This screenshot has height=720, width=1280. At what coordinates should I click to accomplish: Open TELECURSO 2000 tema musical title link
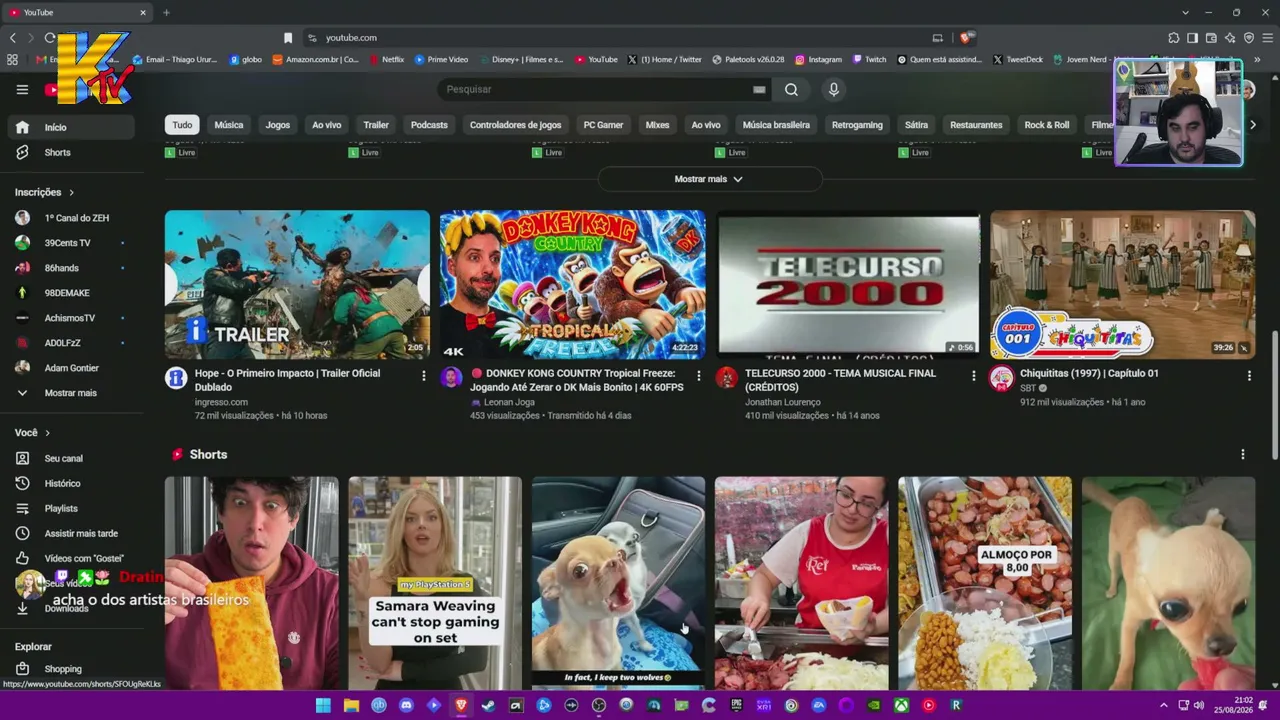tap(840, 380)
